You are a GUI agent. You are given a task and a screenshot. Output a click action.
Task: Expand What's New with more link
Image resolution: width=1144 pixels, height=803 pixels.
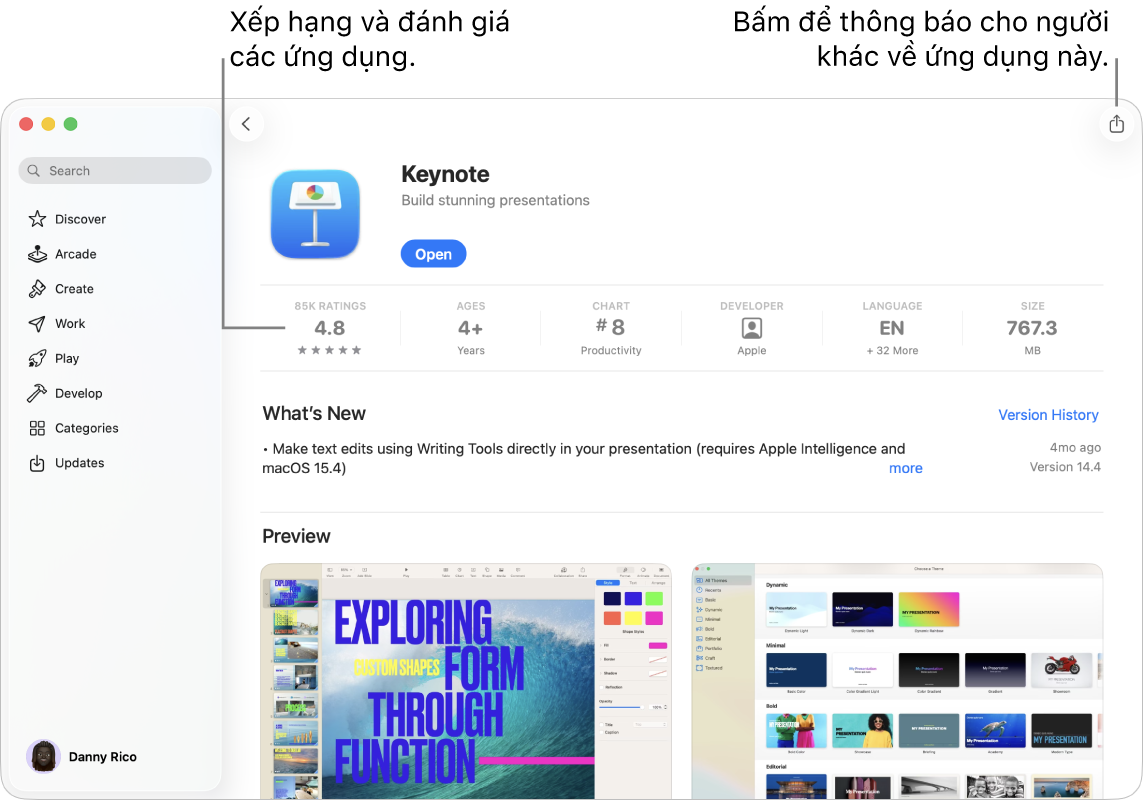pyautogui.click(x=905, y=468)
